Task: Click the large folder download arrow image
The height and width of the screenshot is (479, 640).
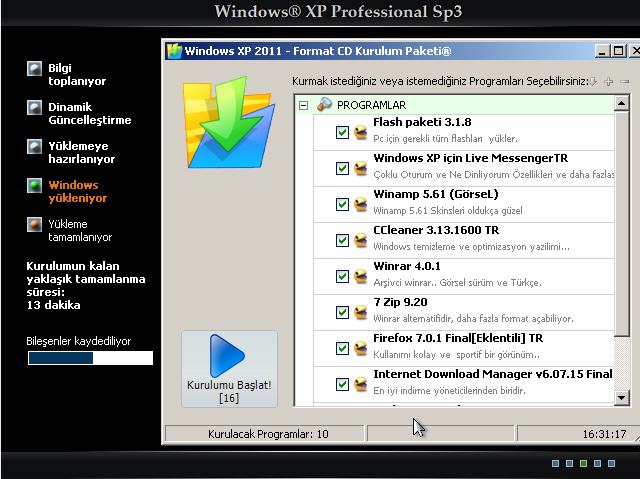Action: pyautogui.click(x=229, y=122)
